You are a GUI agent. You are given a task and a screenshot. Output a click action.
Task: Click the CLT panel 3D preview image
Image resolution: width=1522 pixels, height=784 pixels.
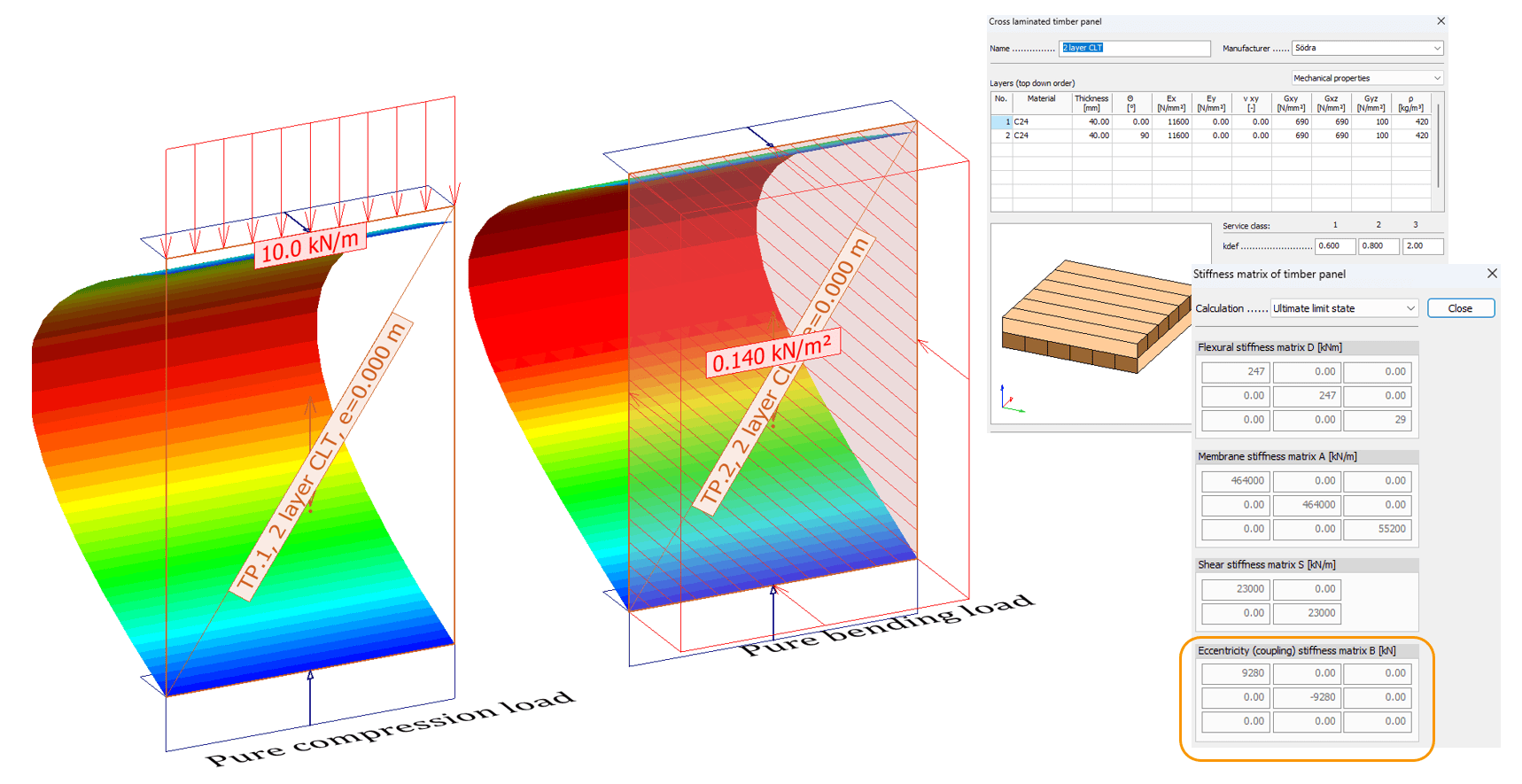(1096, 316)
